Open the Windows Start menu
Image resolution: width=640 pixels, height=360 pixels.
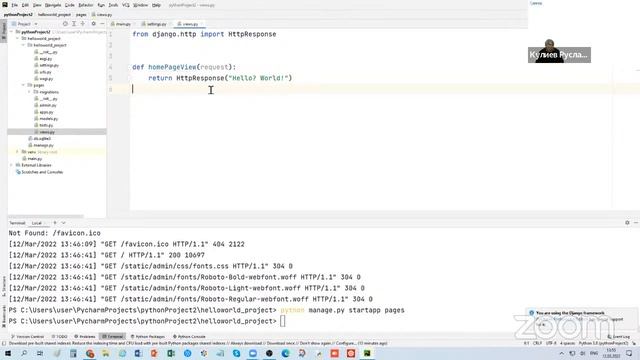point(8,353)
